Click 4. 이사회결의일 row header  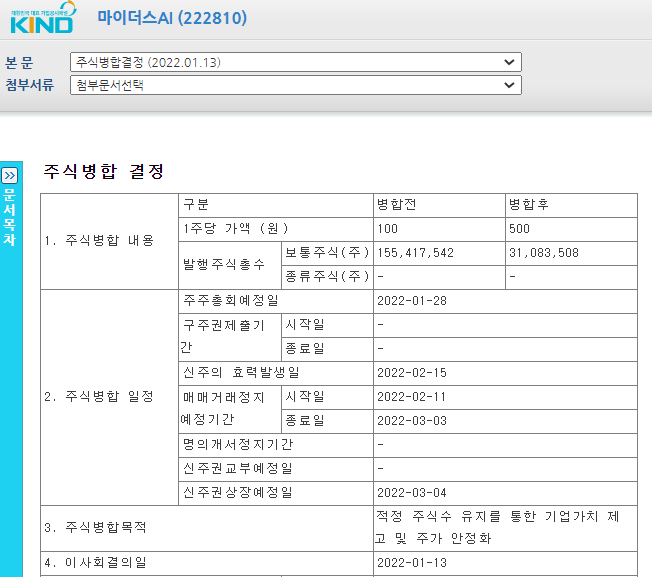(x=95, y=563)
